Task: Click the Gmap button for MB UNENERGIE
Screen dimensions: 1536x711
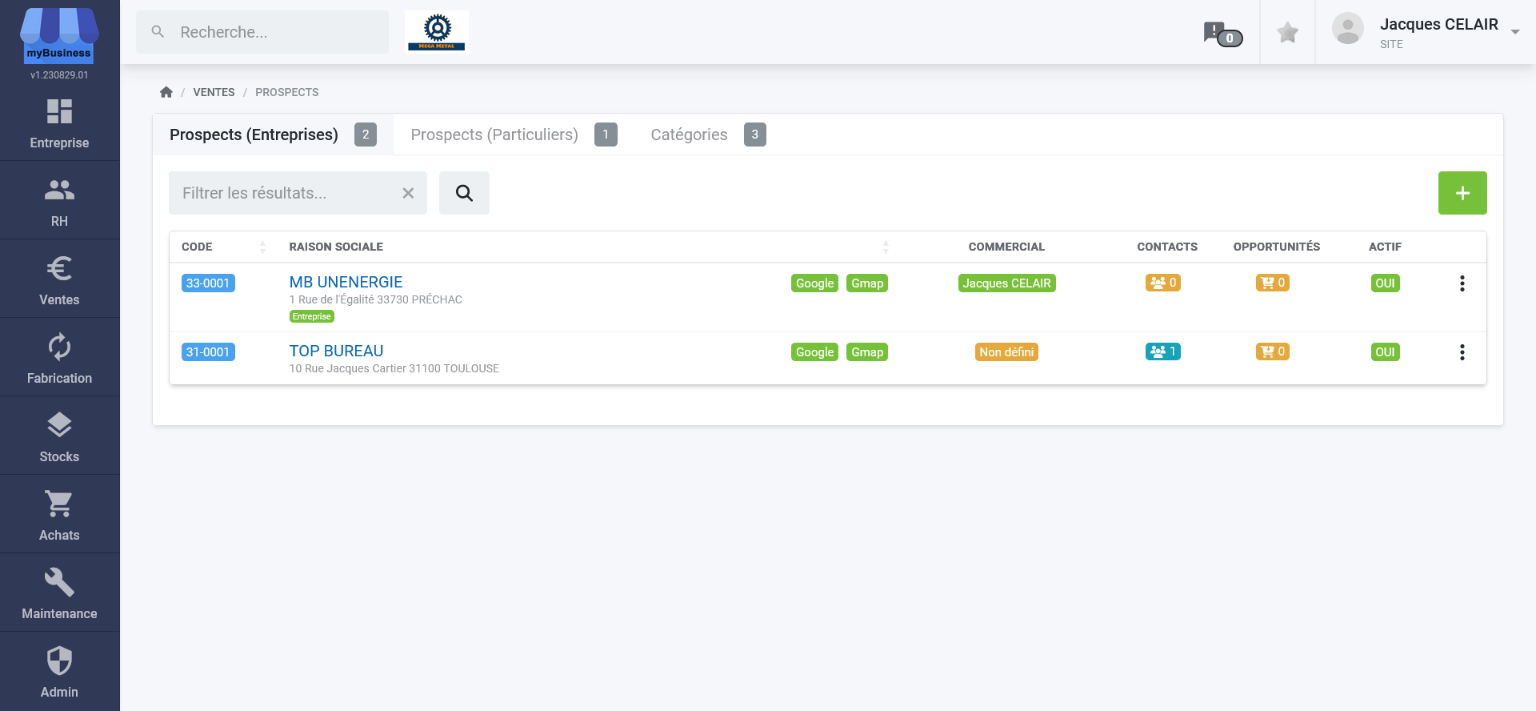Action: [x=867, y=283]
